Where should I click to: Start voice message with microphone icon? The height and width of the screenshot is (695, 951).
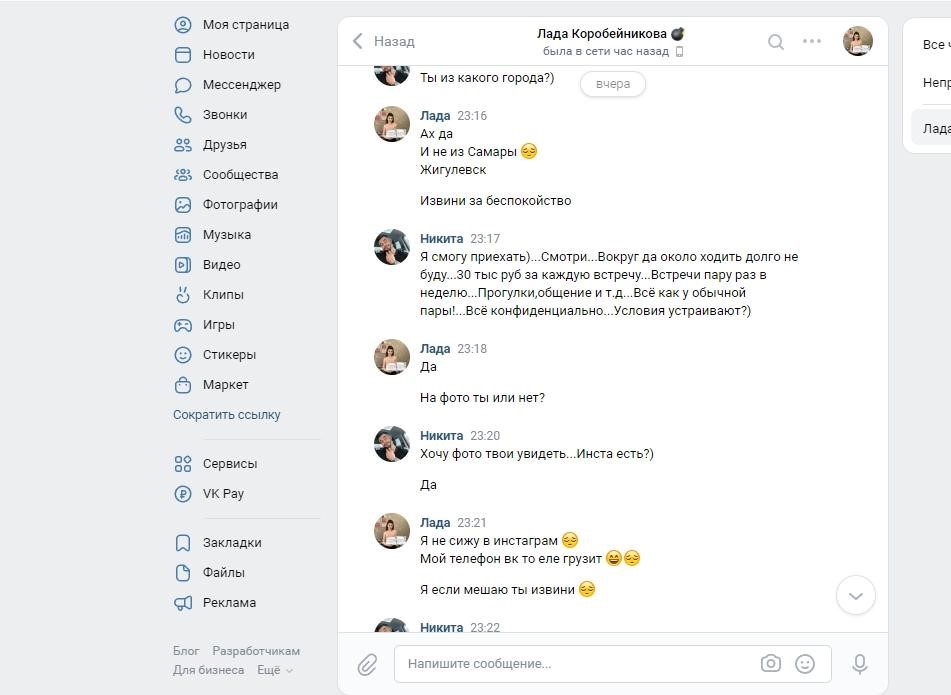pos(859,664)
